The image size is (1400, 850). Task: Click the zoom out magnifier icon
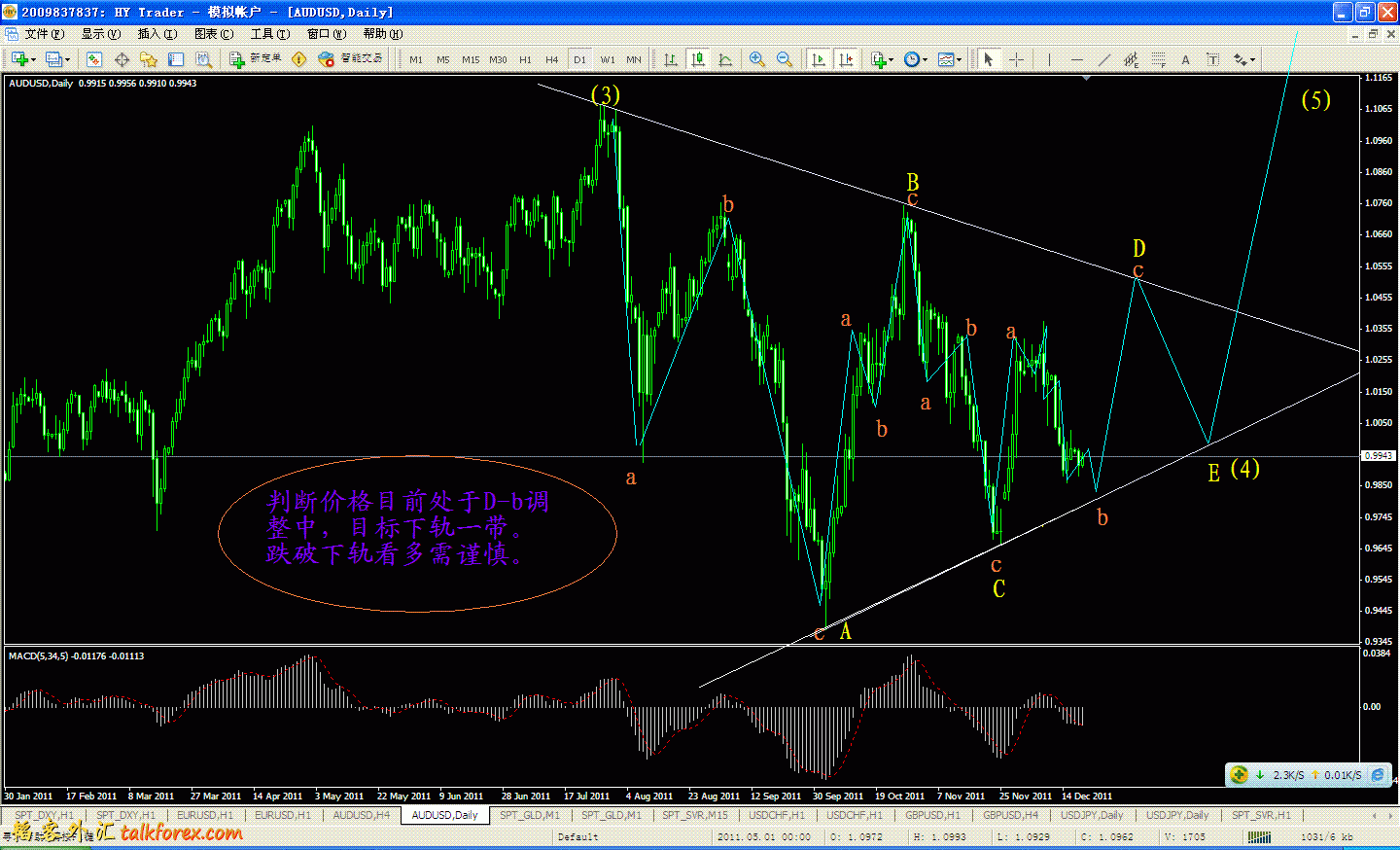click(x=785, y=59)
